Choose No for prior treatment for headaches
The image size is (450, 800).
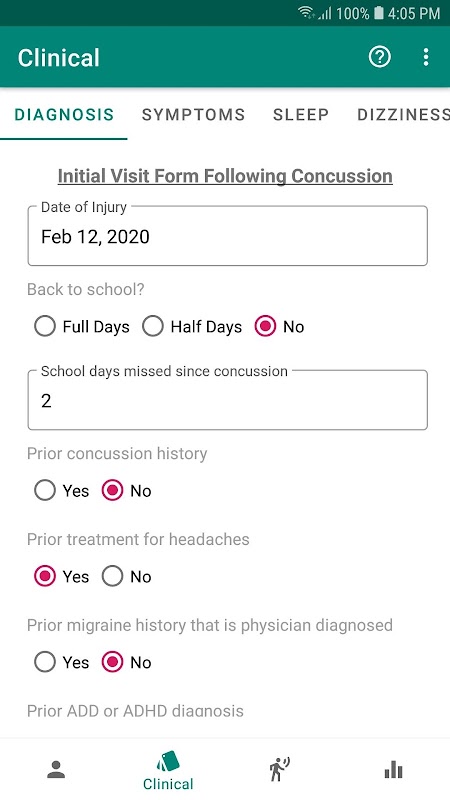(127, 577)
